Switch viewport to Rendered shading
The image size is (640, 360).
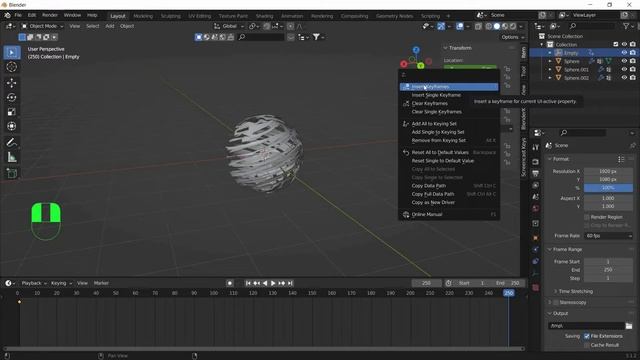513,26
